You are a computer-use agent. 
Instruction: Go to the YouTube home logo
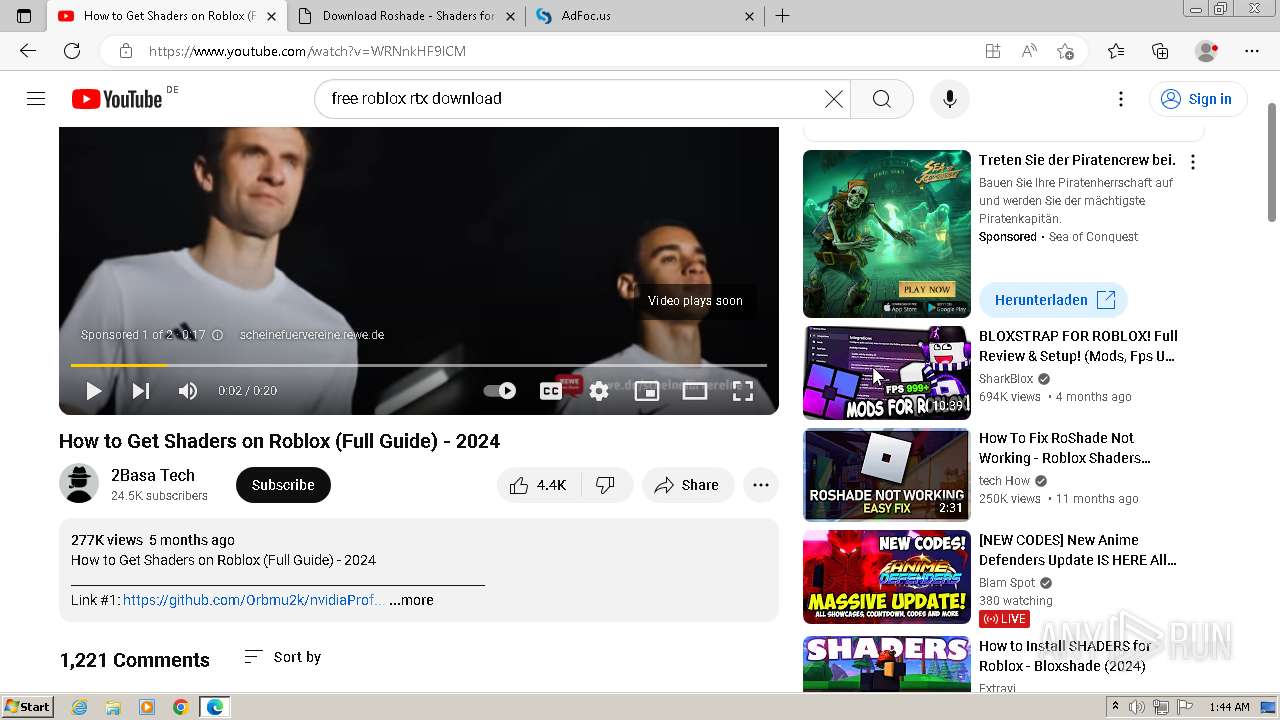point(117,99)
